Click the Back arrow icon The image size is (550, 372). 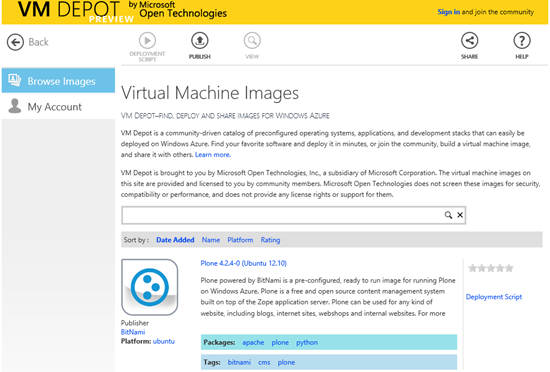pyautogui.click(x=15, y=42)
